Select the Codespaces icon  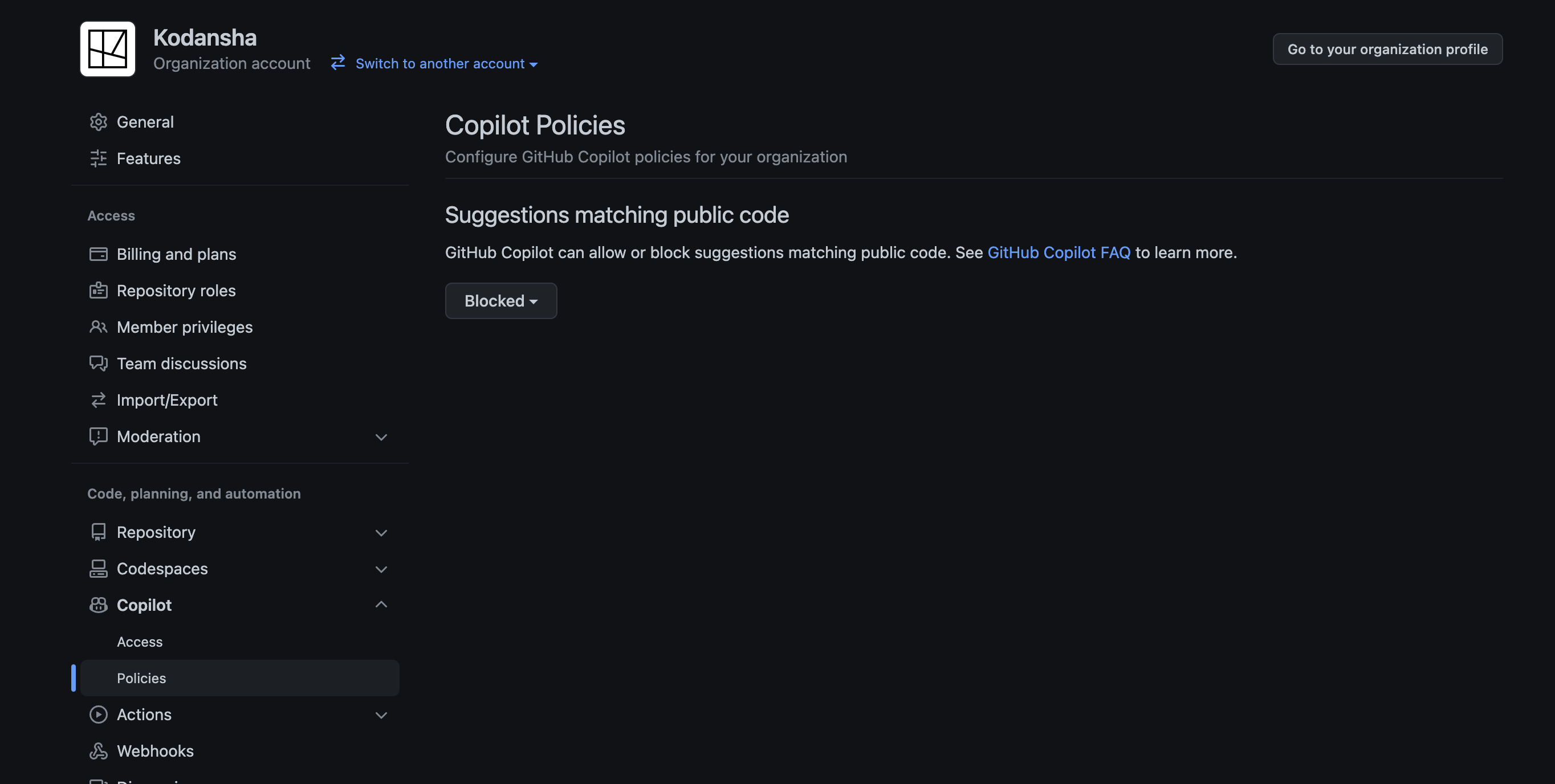99,569
